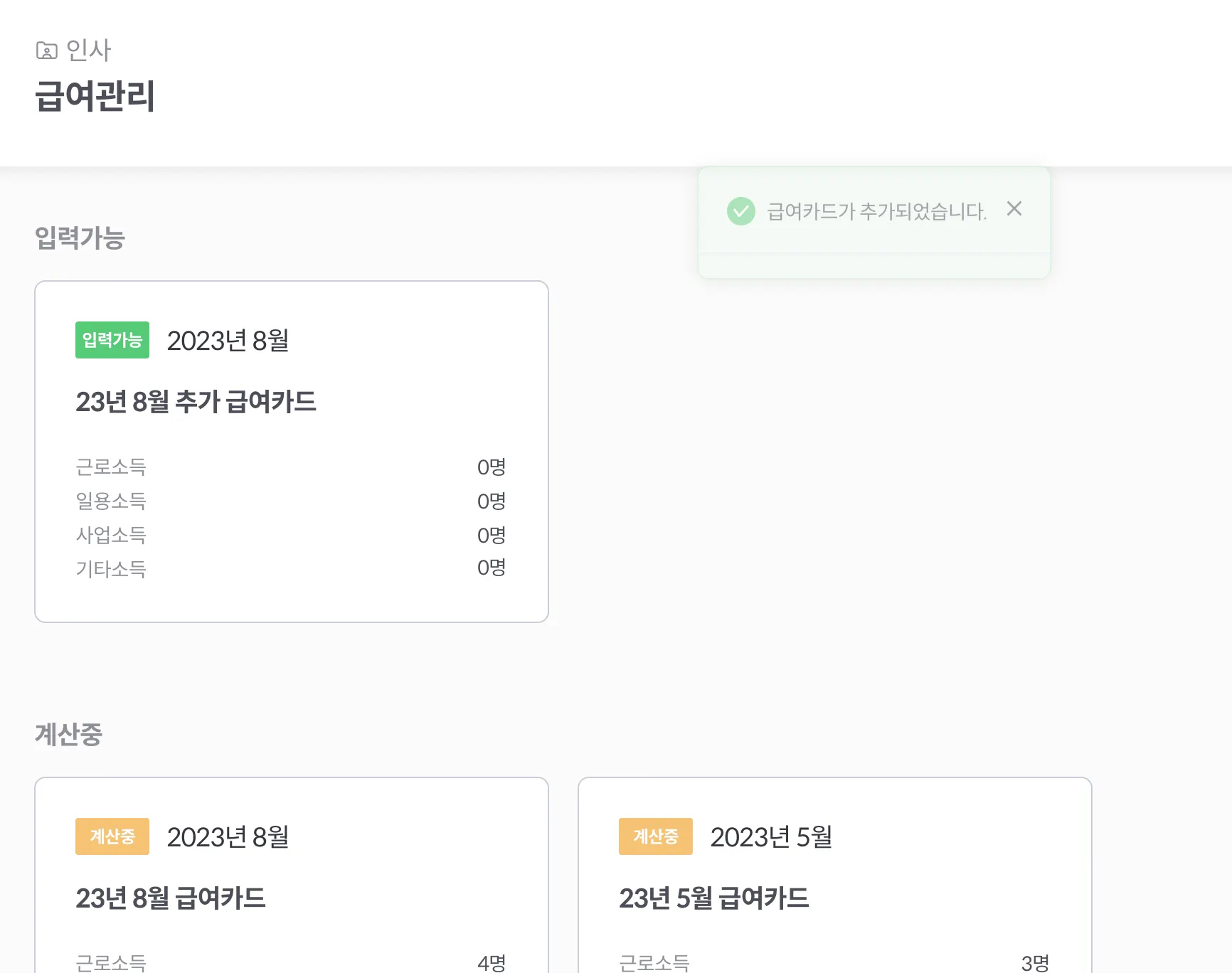Viewport: 1232px width, 973px height.
Task: Click the green success checkmark icon
Action: pos(740,211)
